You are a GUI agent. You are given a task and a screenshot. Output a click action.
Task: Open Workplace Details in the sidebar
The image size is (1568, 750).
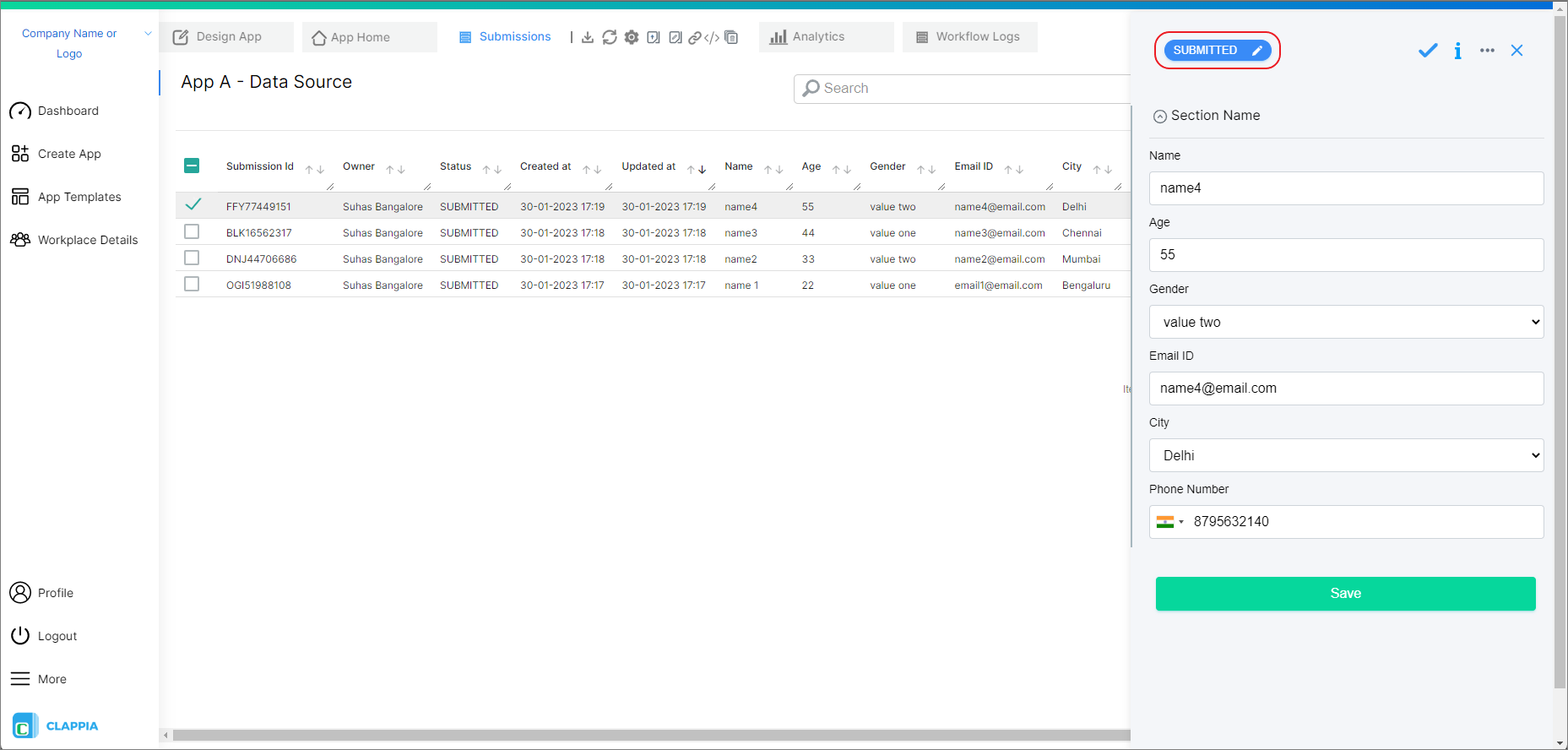click(74, 240)
